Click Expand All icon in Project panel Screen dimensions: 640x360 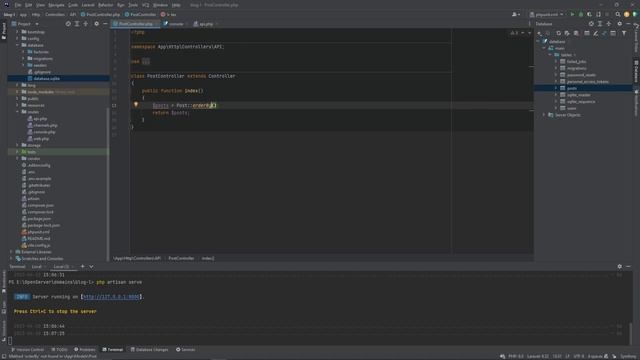pos(77,24)
